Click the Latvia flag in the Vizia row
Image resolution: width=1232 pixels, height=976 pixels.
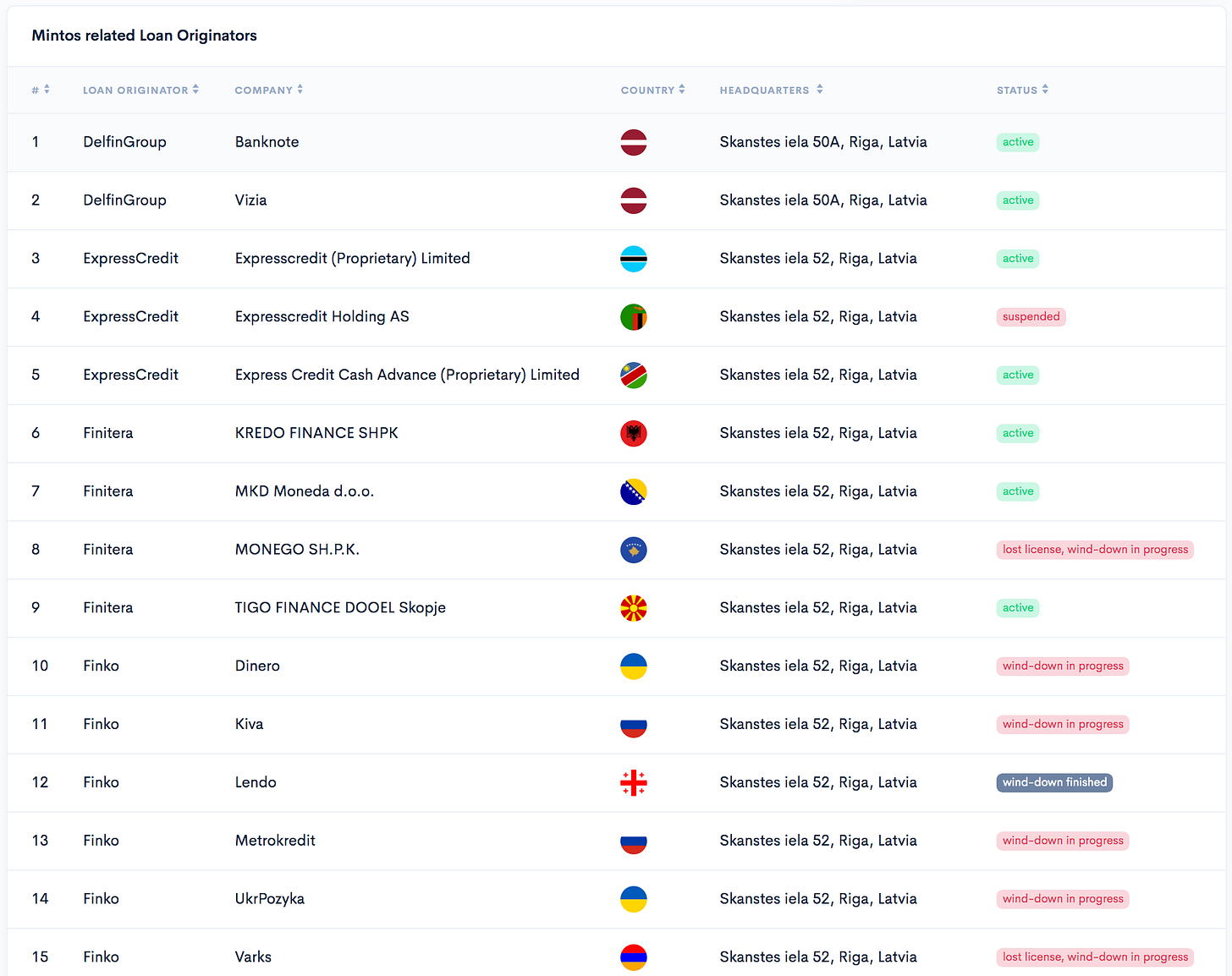pyautogui.click(x=634, y=200)
